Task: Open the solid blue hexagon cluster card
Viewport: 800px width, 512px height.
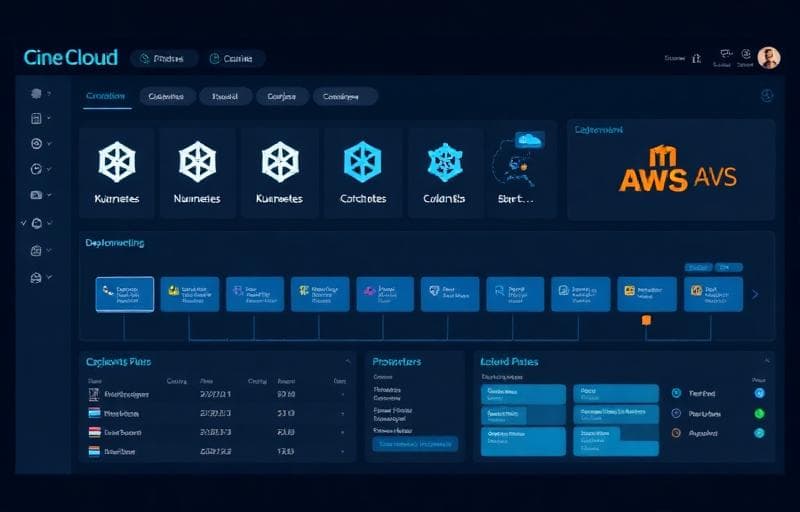Action: (363, 173)
